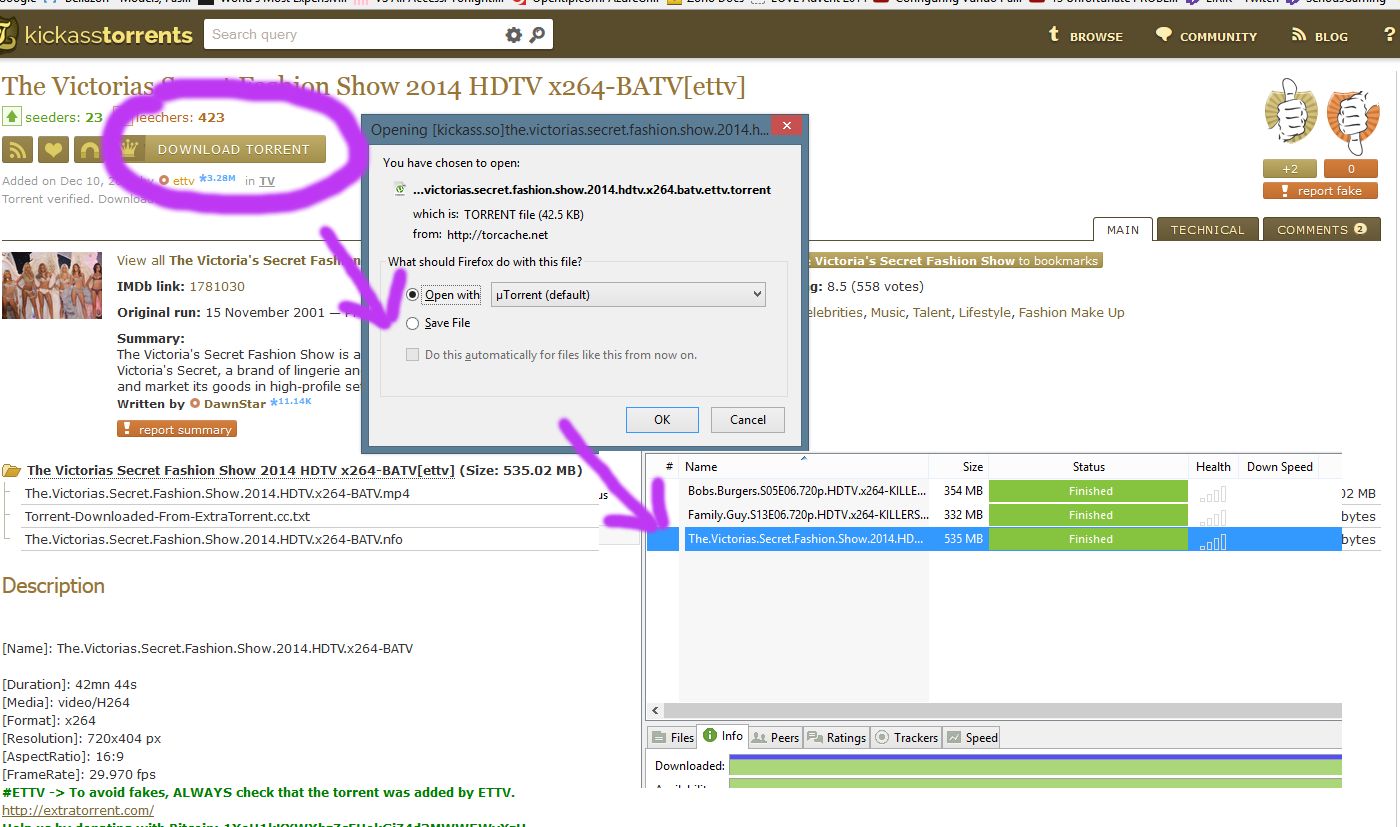1400x827 pixels.
Task: Click the Download Torrent button
Action: tap(233, 150)
